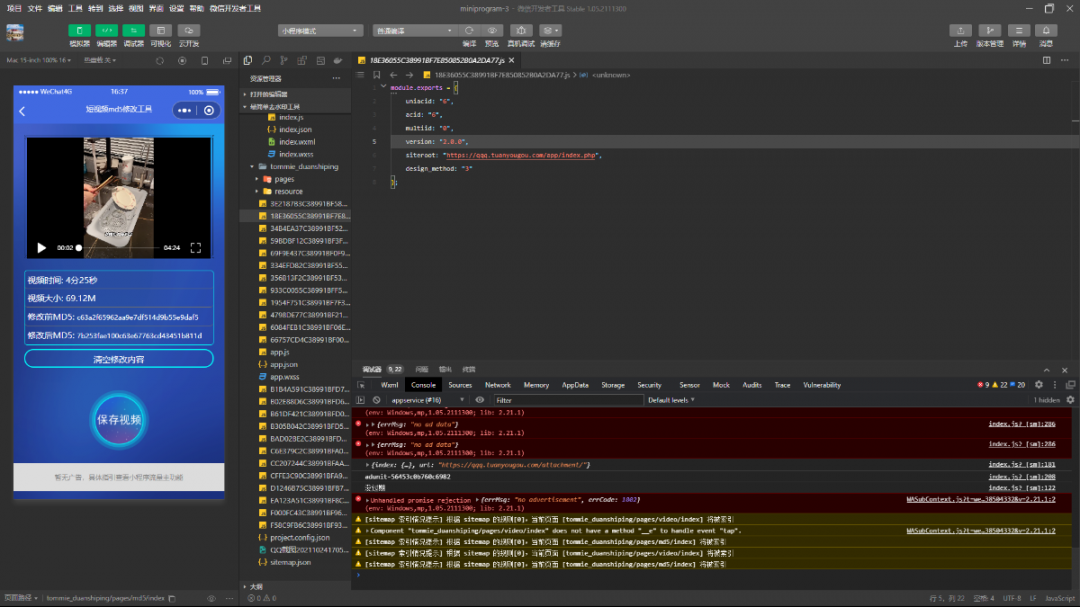
Task: Click the video fullscreen icon
Action: (196, 247)
